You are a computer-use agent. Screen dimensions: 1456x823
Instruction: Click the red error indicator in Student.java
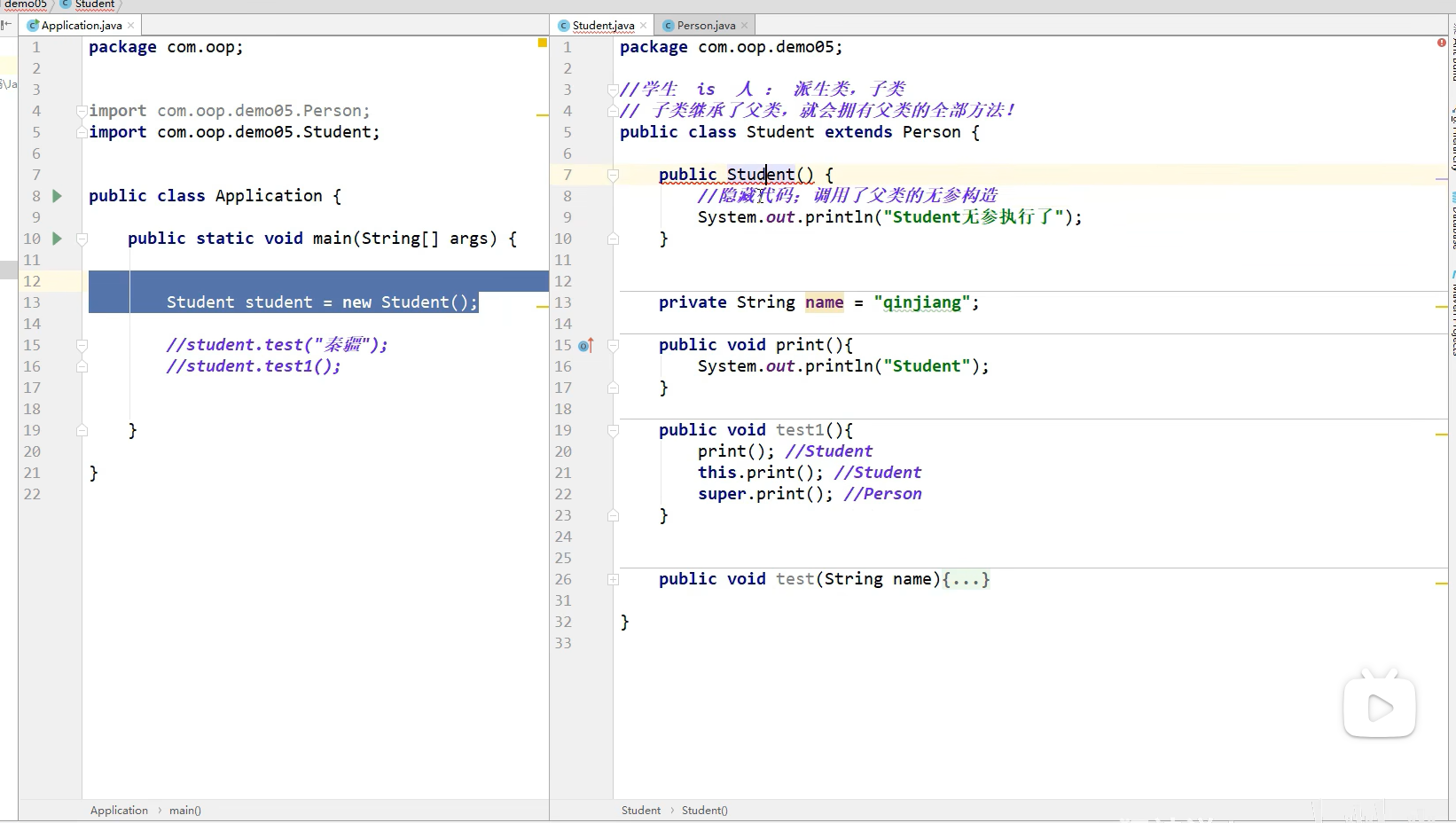tap(1441, 43)
